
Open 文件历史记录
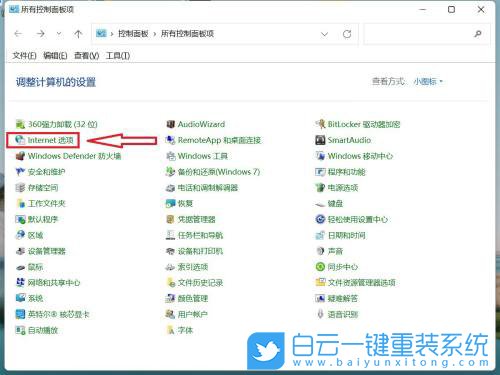click(194, 283)
